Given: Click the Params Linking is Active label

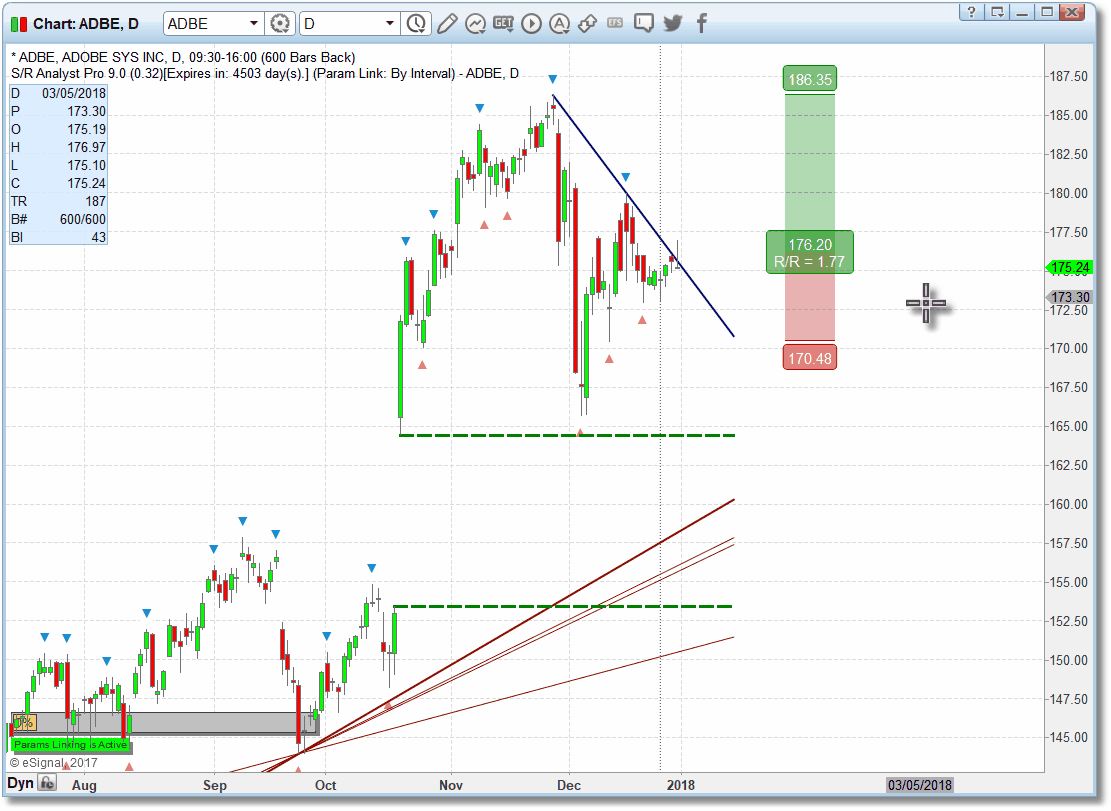Looking at the screenshot, I should pyautogui.click(x=70, y=744).
